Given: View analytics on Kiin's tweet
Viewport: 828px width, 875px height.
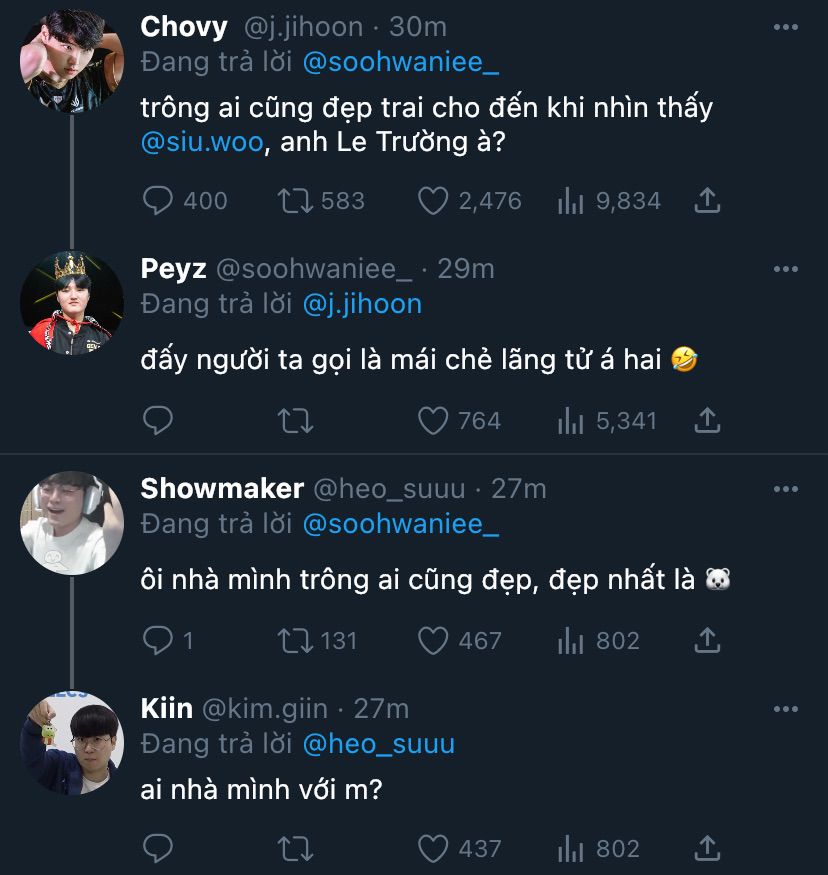Looking at the screenshot, I should pyautogui.click(x=570, y=849).
